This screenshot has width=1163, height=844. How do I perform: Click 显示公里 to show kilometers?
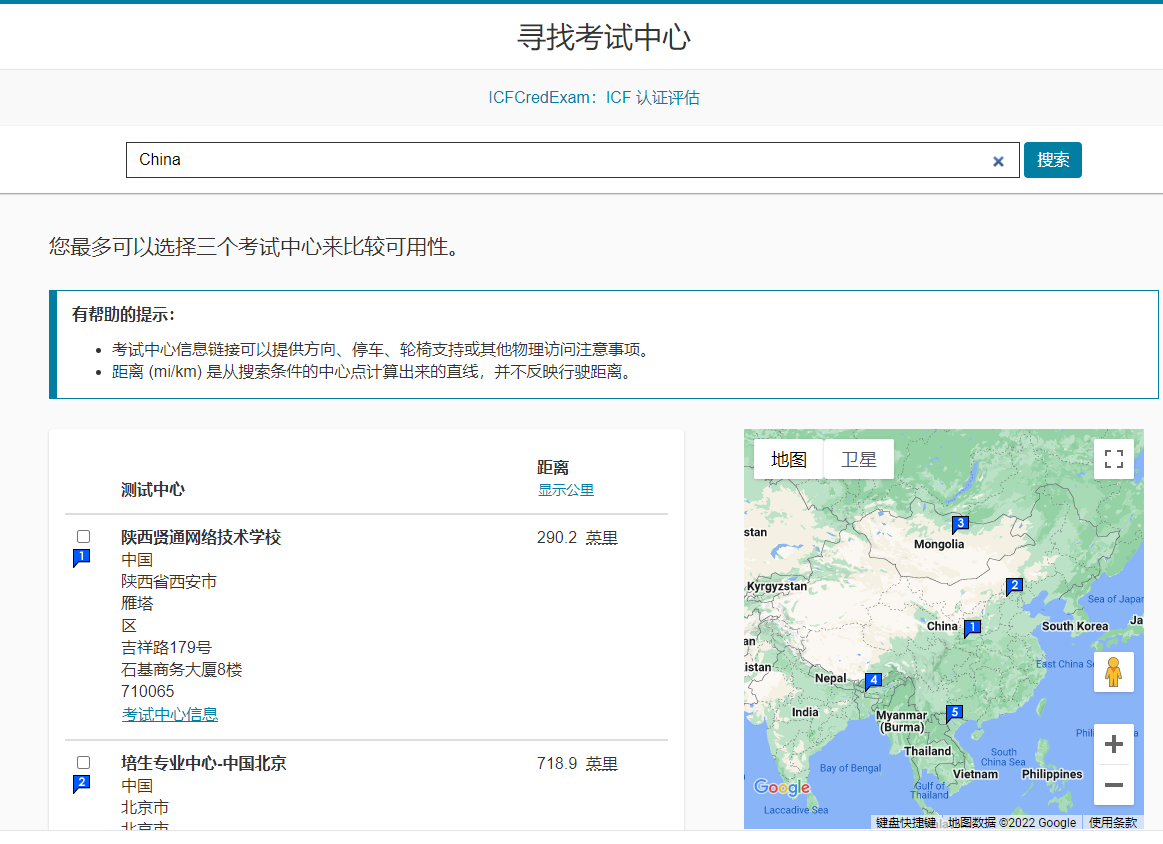click(x=566, y=490)
